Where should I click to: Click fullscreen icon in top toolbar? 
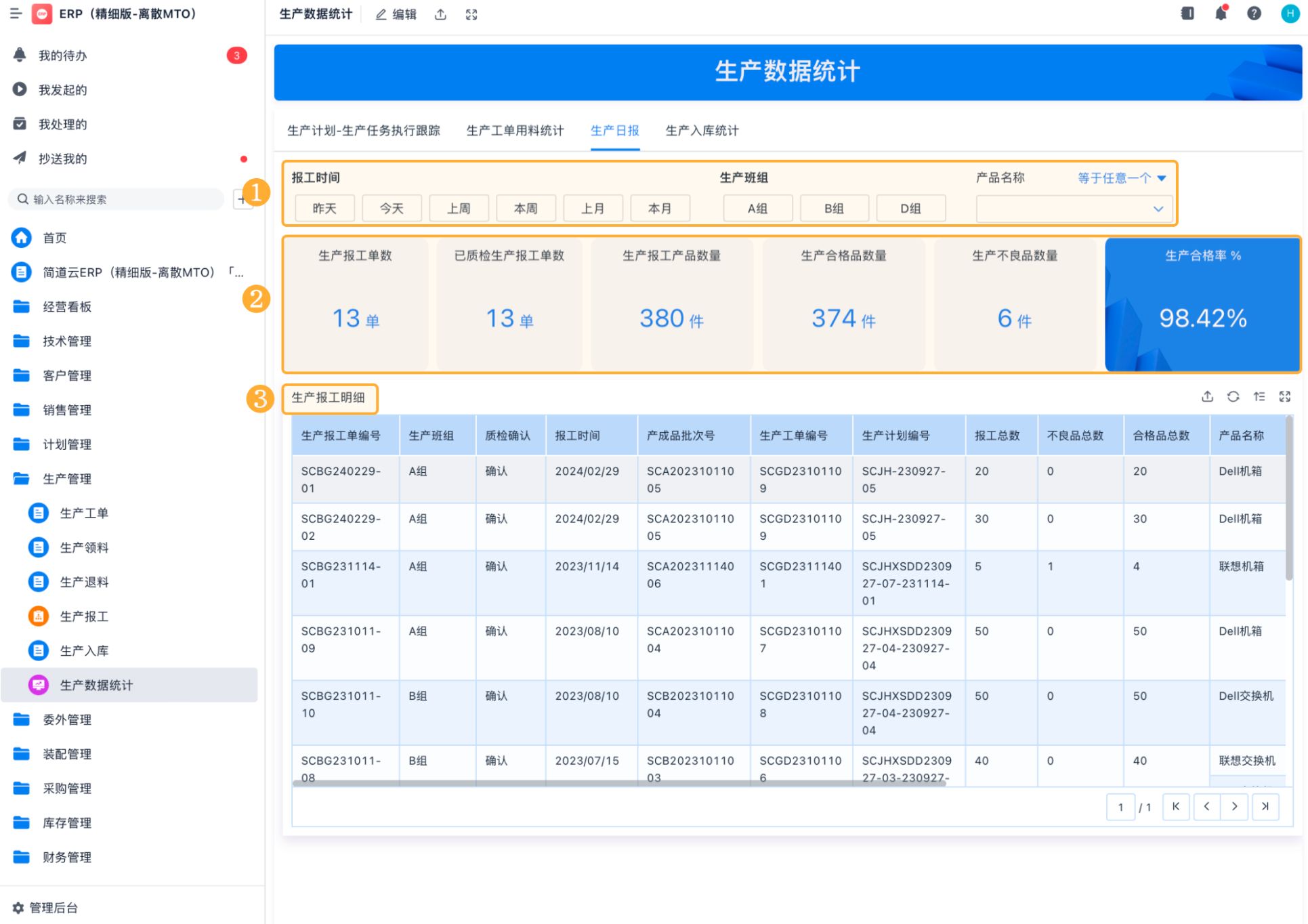point(471,14)
